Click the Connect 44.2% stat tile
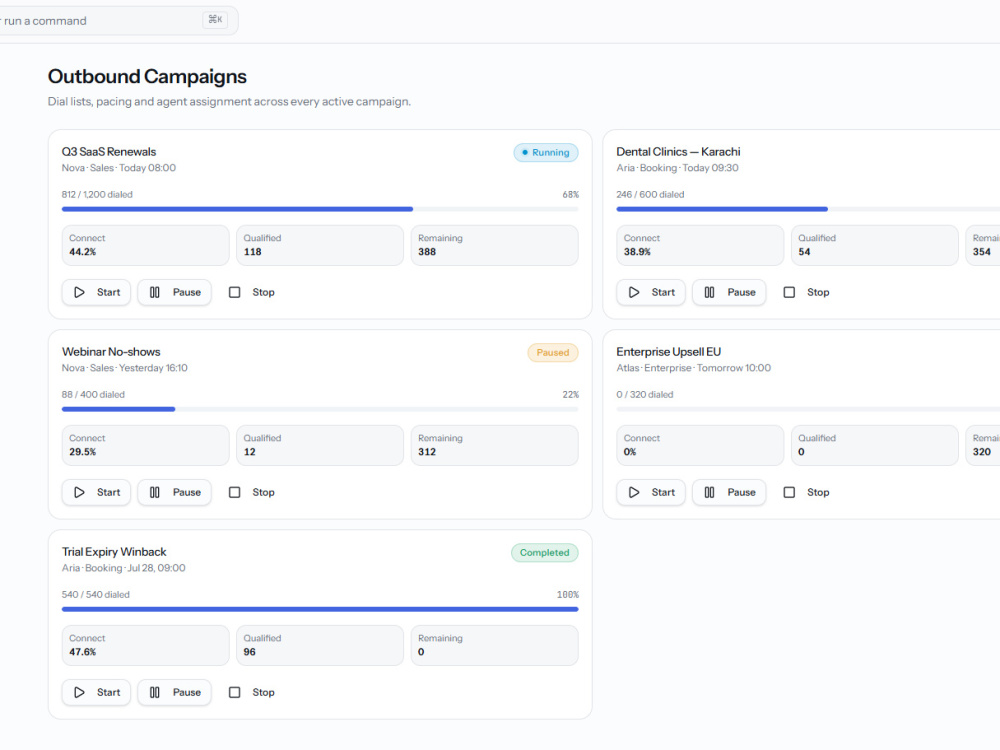The height and width of the screenshot is (750, 1000). tap(145, 246)
